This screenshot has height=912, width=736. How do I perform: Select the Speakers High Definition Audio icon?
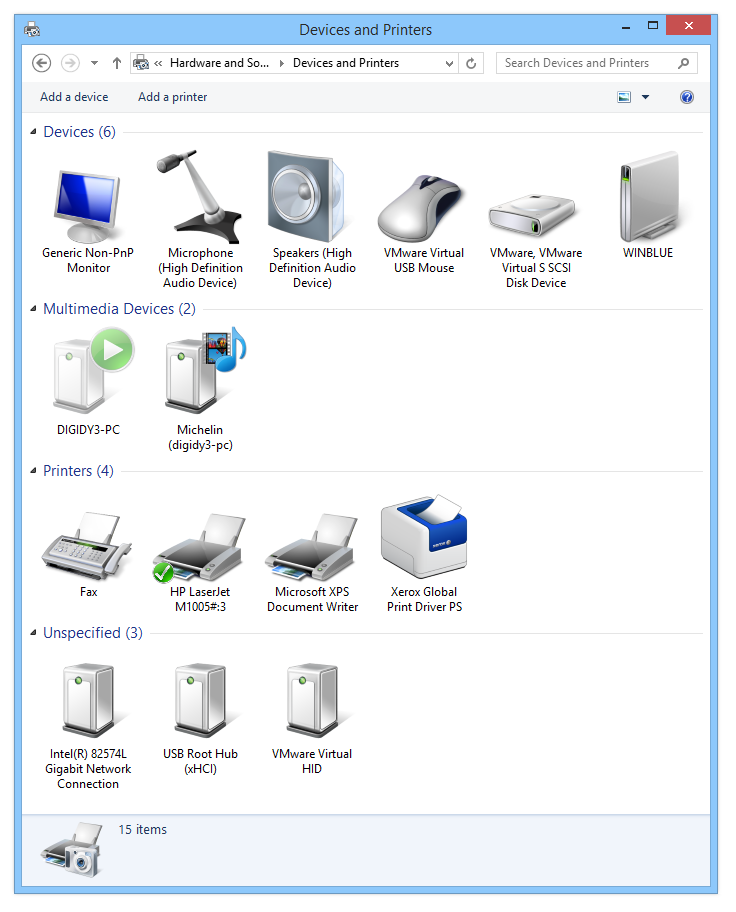click(x=307, y=197)
